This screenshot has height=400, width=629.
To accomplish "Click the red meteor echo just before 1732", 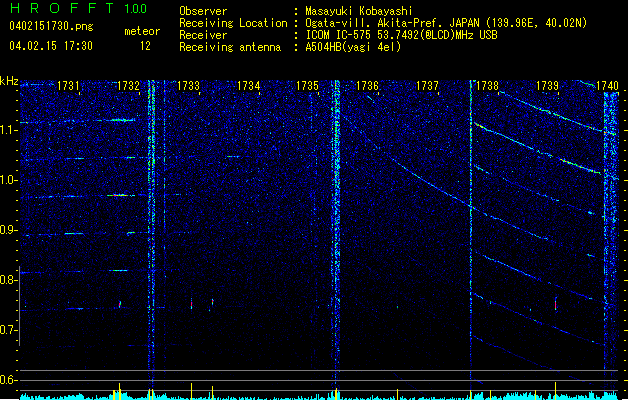I will (120, 304).
